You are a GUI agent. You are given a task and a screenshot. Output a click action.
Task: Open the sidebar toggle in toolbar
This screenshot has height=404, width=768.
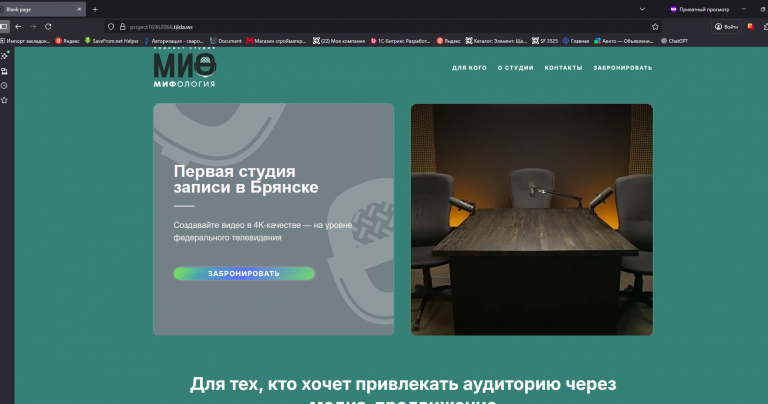3,27
